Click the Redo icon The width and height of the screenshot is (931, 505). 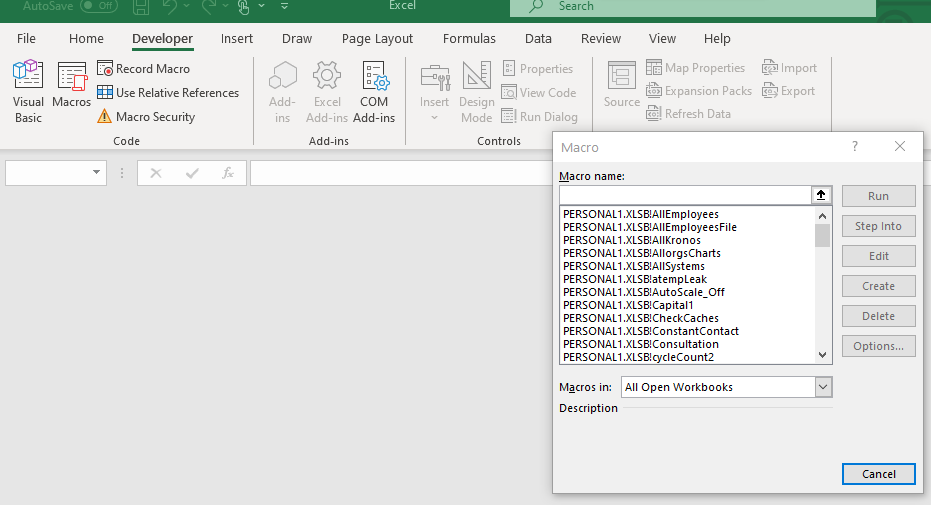tap(208, 6)
